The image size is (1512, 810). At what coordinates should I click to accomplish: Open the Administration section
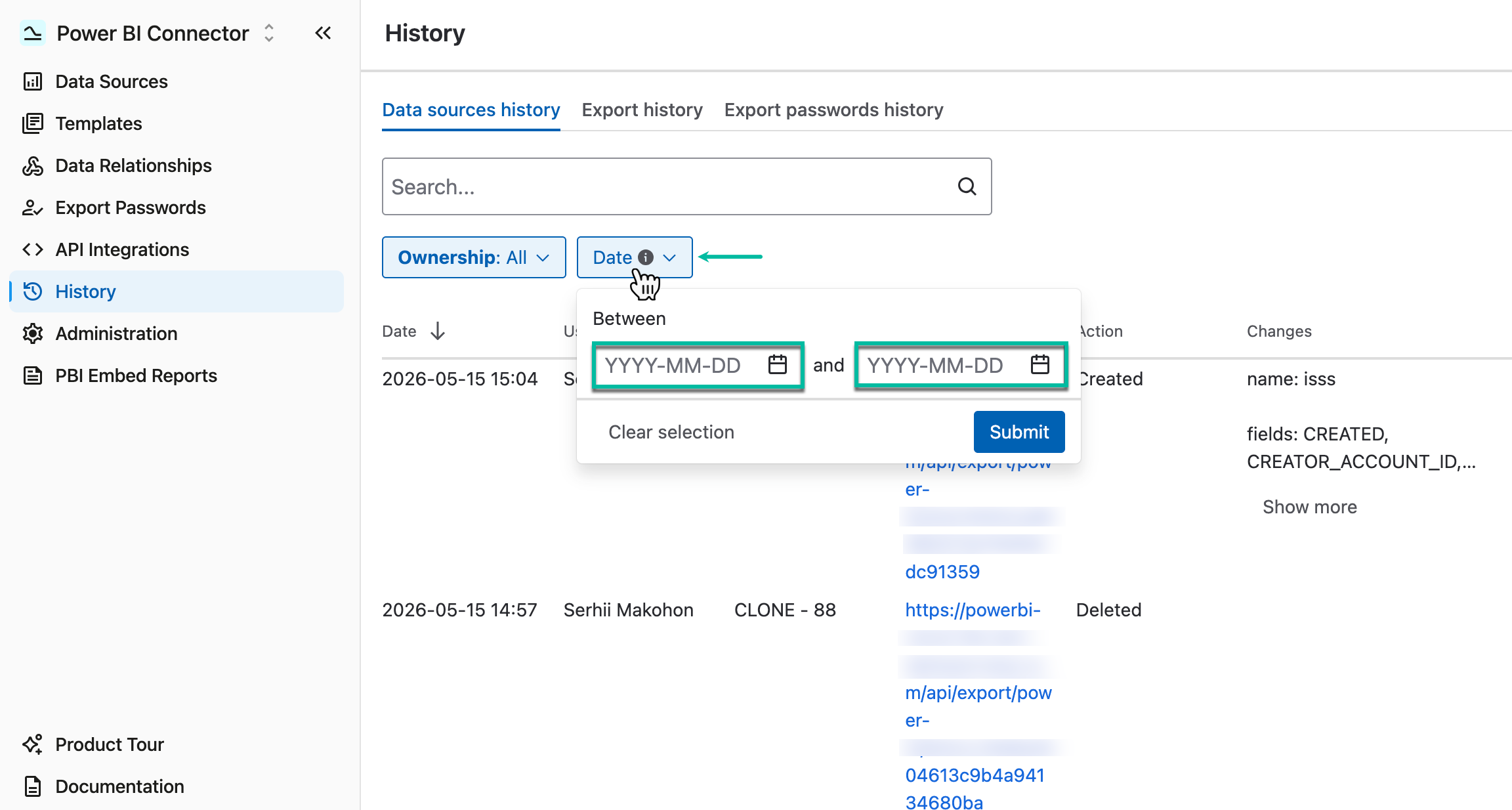[116, 333]
